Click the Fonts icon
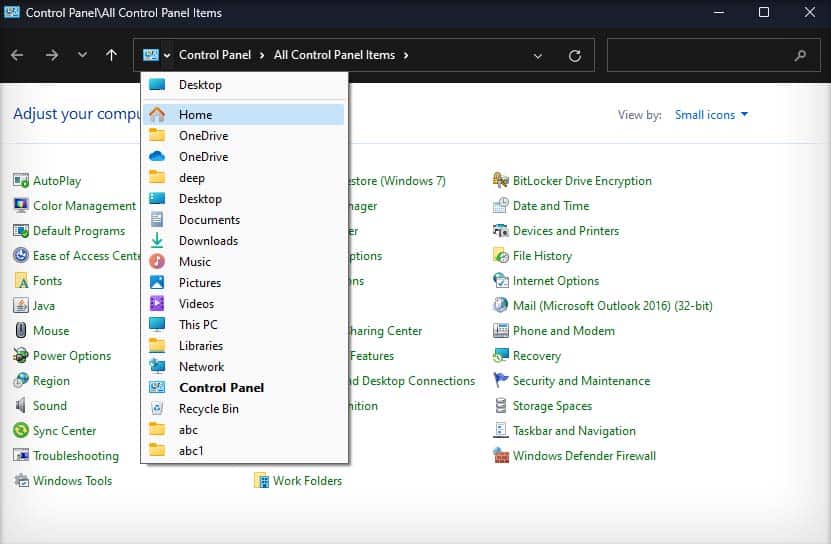 (x=21, y=280)
